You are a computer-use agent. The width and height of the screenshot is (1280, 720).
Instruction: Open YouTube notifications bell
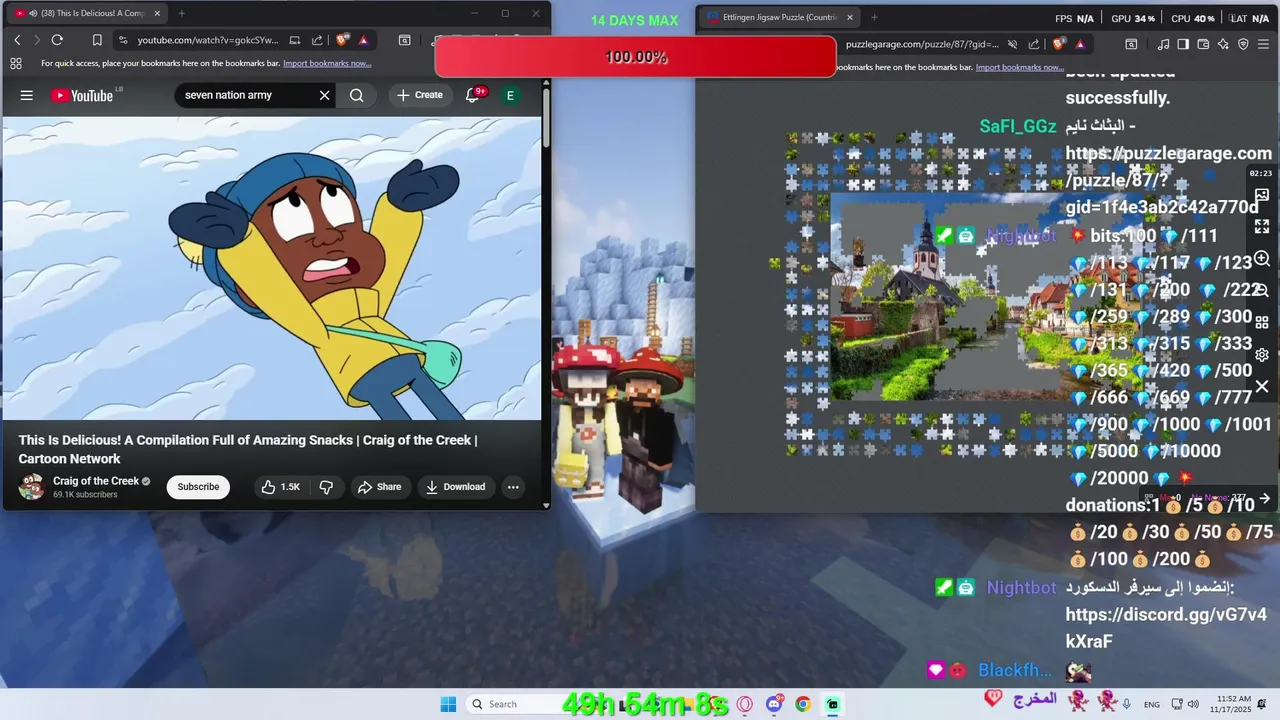click(x=472, y=95)
